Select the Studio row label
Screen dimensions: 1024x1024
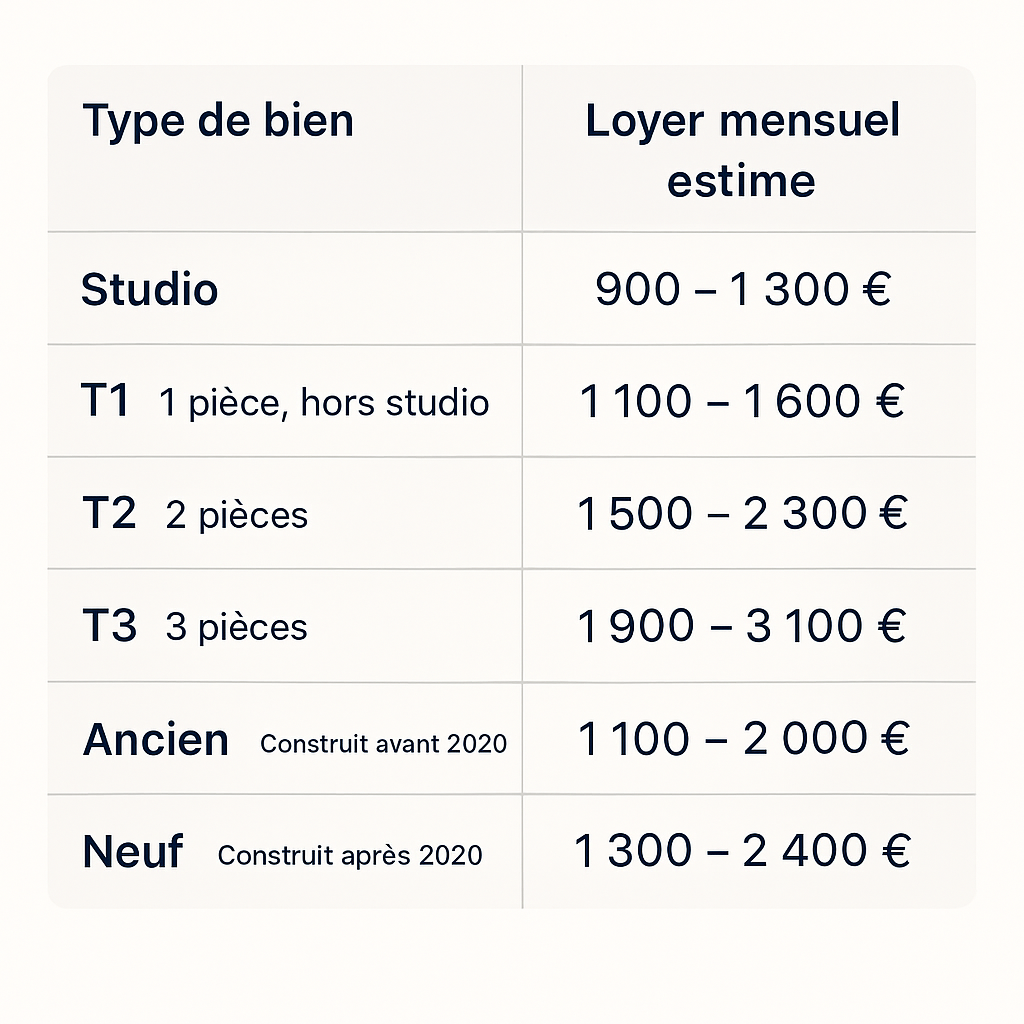coord(149,290)
